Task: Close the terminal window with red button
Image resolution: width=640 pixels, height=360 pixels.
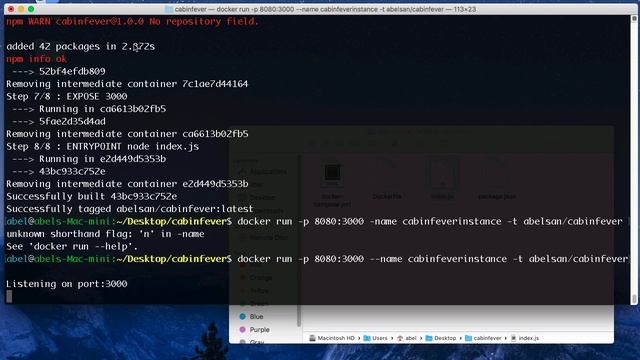Action: click(11, 9)
